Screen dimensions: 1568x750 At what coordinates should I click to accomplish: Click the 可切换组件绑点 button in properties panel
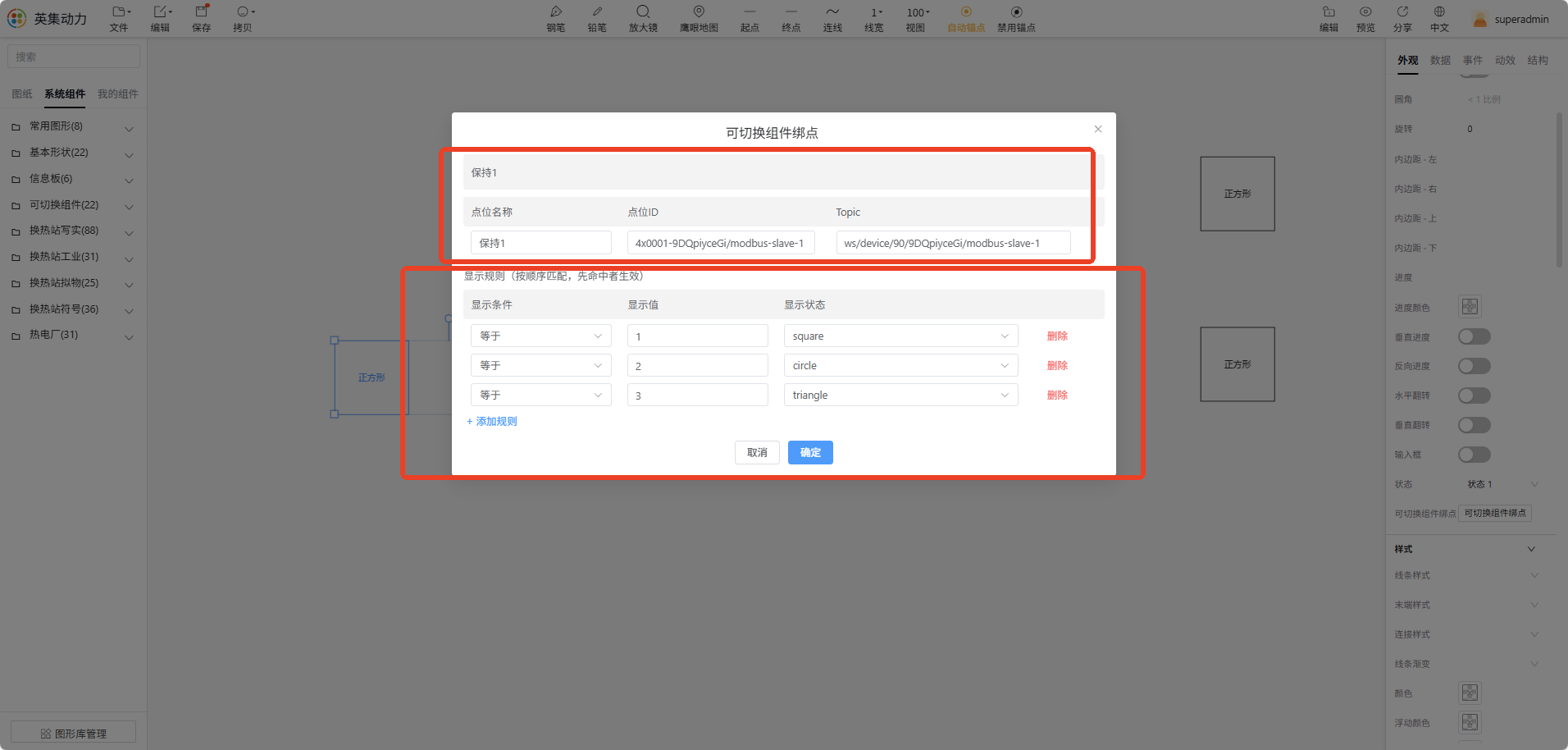(1495, 513)
